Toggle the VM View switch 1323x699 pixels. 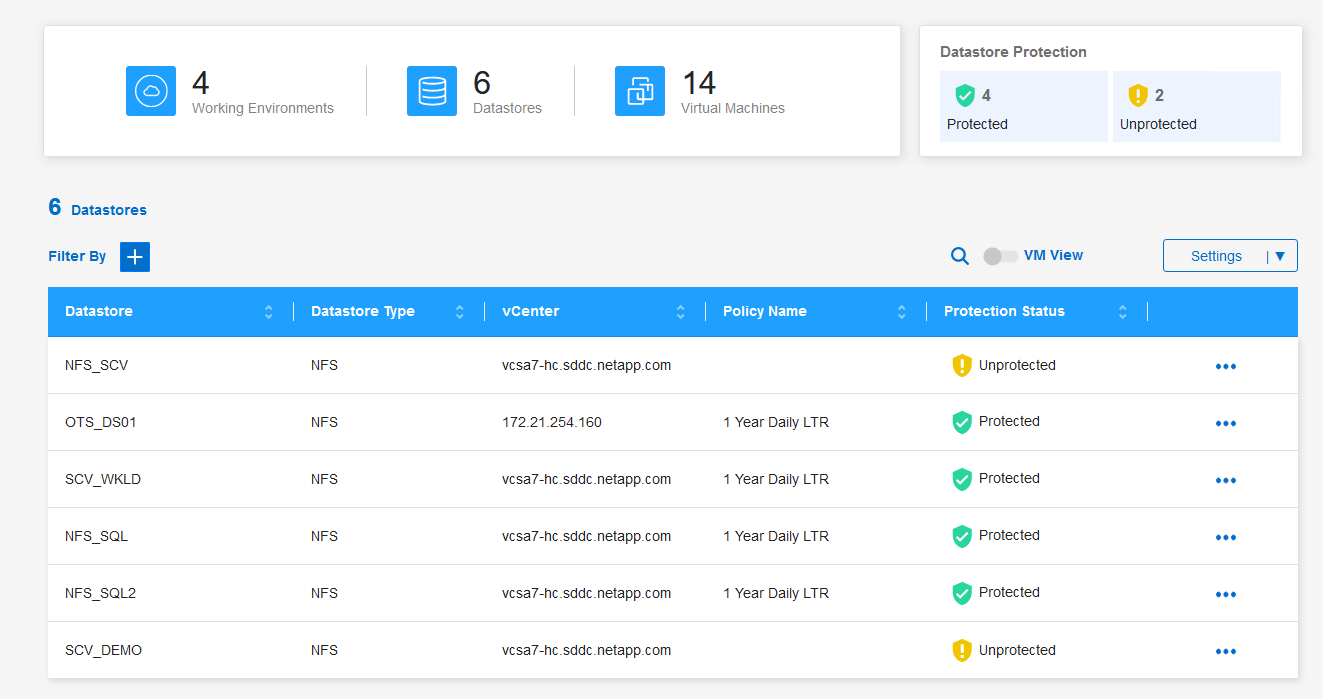(1000, 256)
